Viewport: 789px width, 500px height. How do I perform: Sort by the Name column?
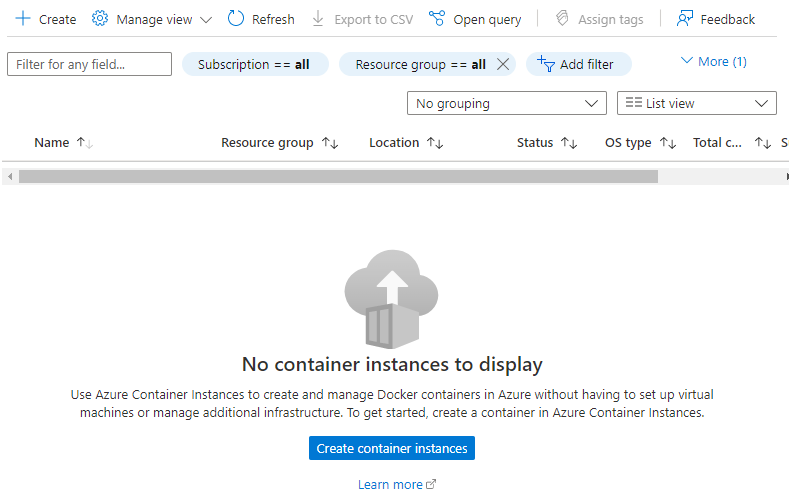[x=52, y=142]
